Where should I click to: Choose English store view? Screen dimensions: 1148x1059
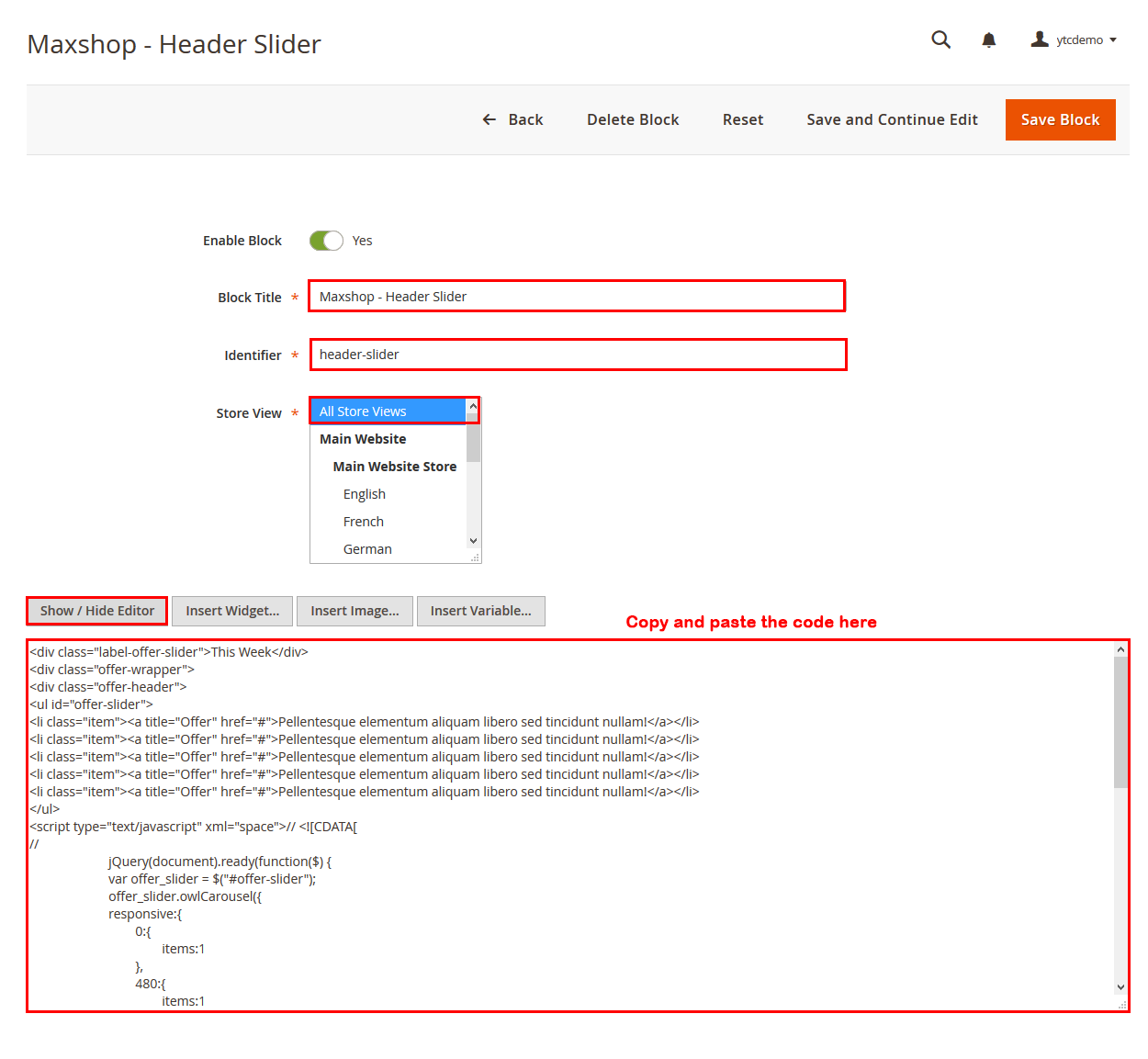point(365,494)
